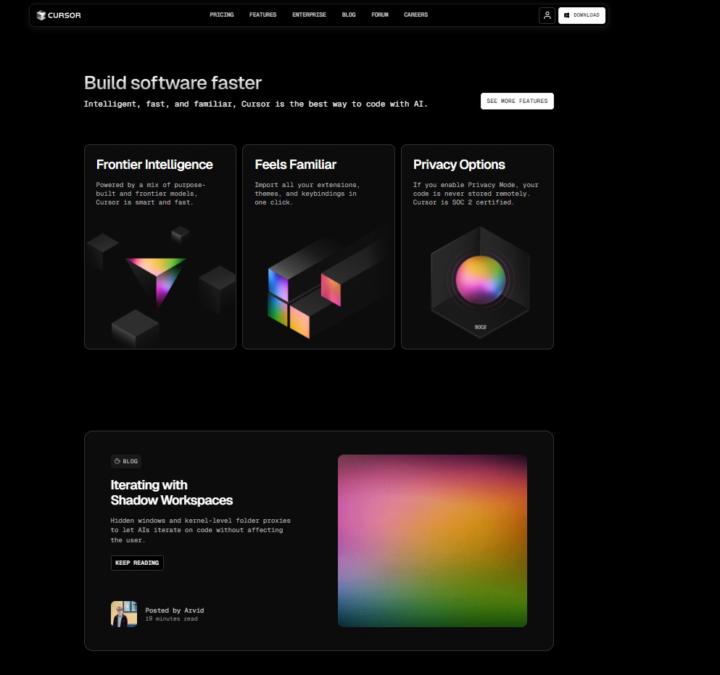Screen dimensions: 720x675
Task: Click Arvid's author avatar photo
Action: coord(124,614)
